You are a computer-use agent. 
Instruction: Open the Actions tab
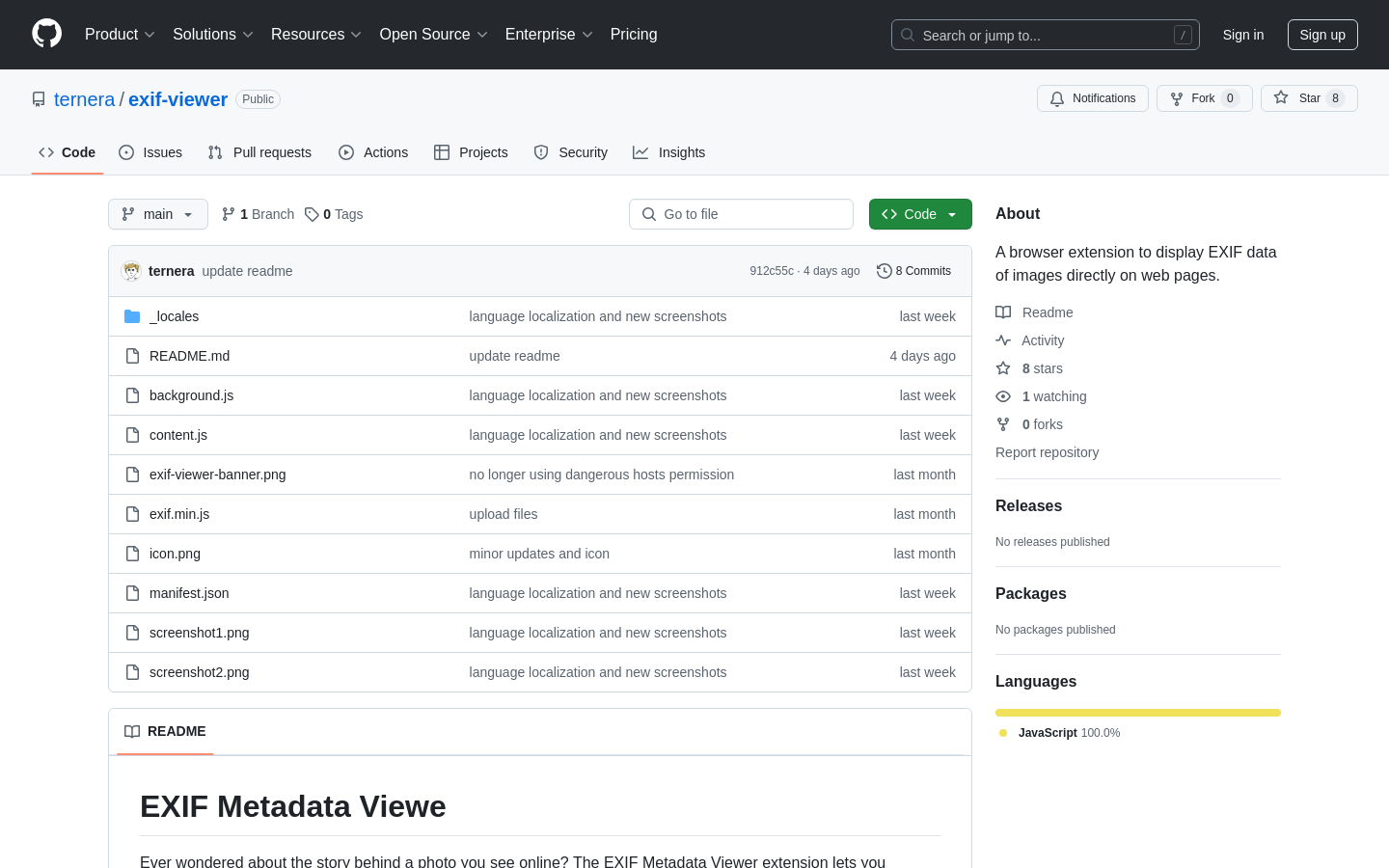click(x=373, y=152)
